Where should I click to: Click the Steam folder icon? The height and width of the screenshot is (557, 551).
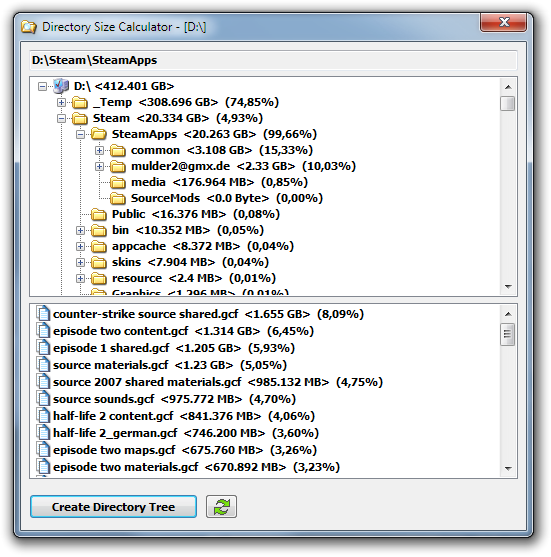(80, 119)
